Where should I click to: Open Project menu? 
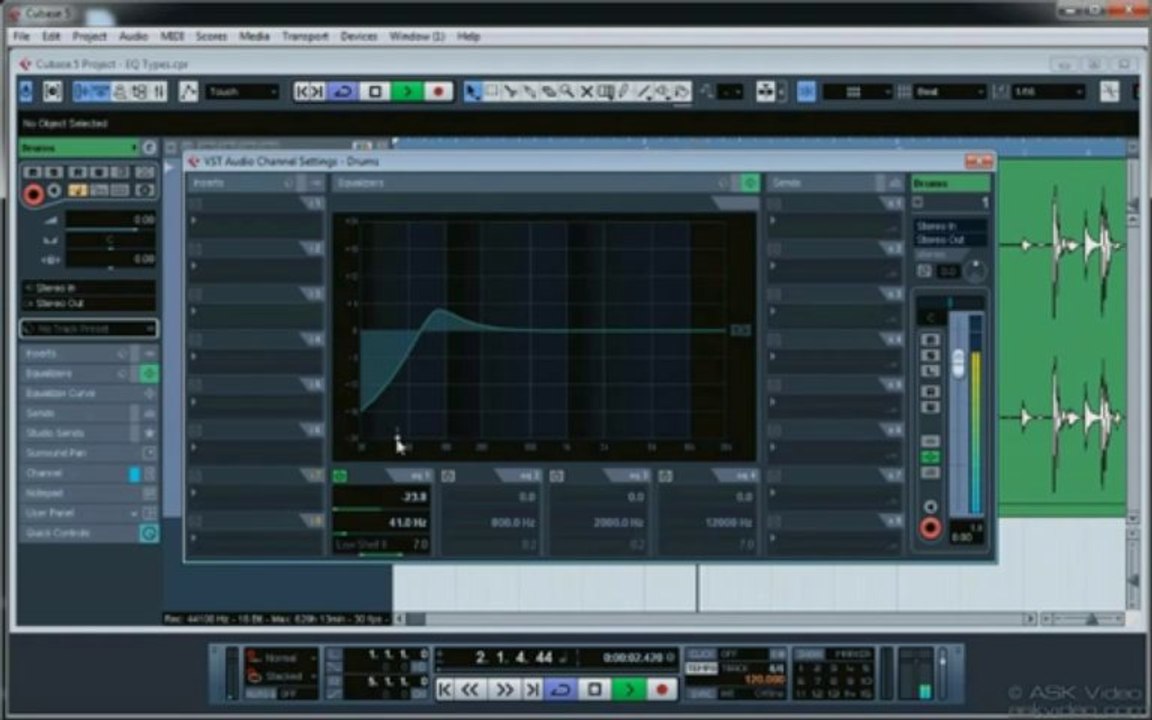(x=89, y=36)
